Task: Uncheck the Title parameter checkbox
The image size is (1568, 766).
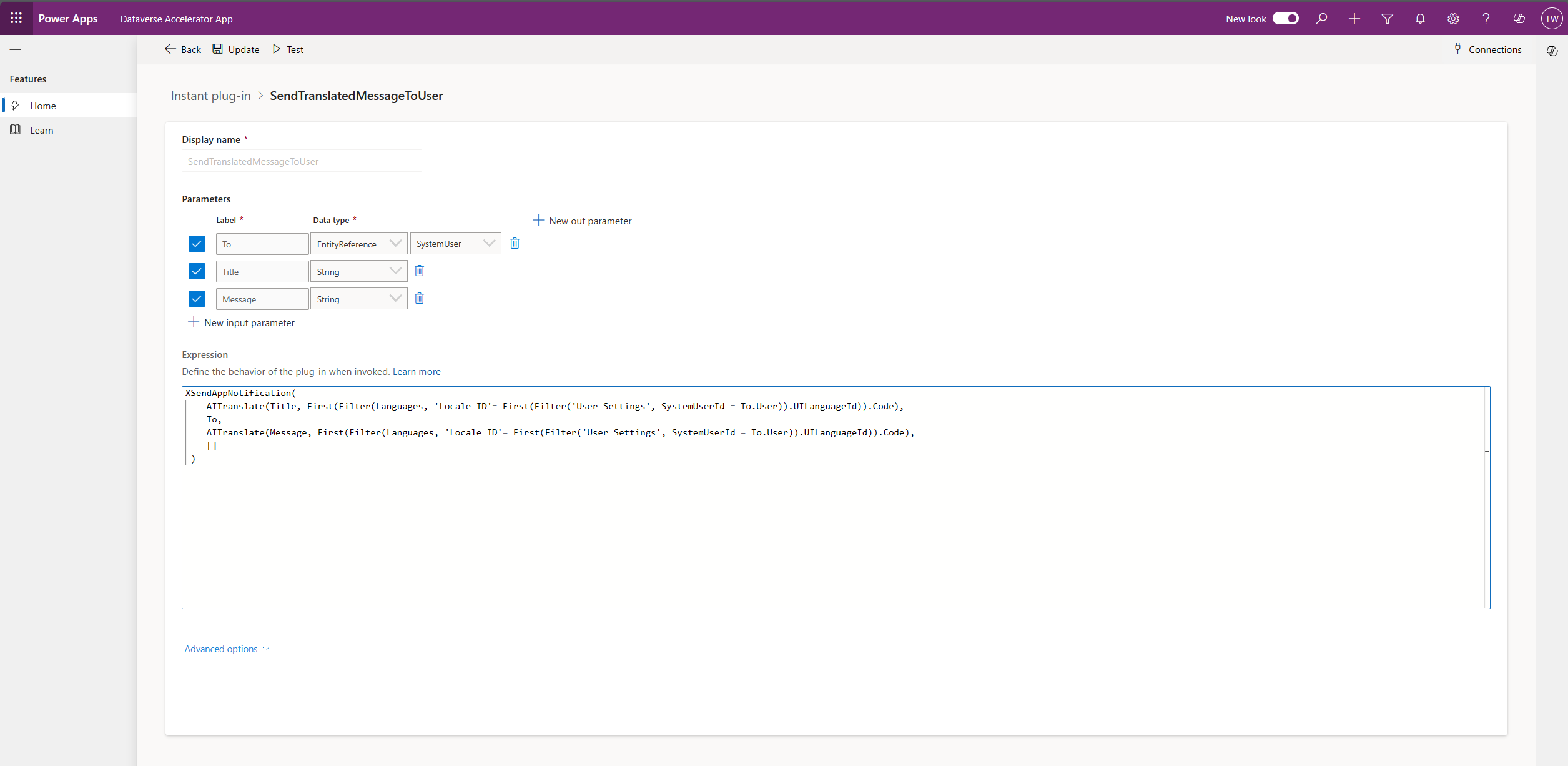Action: [197, 271]
